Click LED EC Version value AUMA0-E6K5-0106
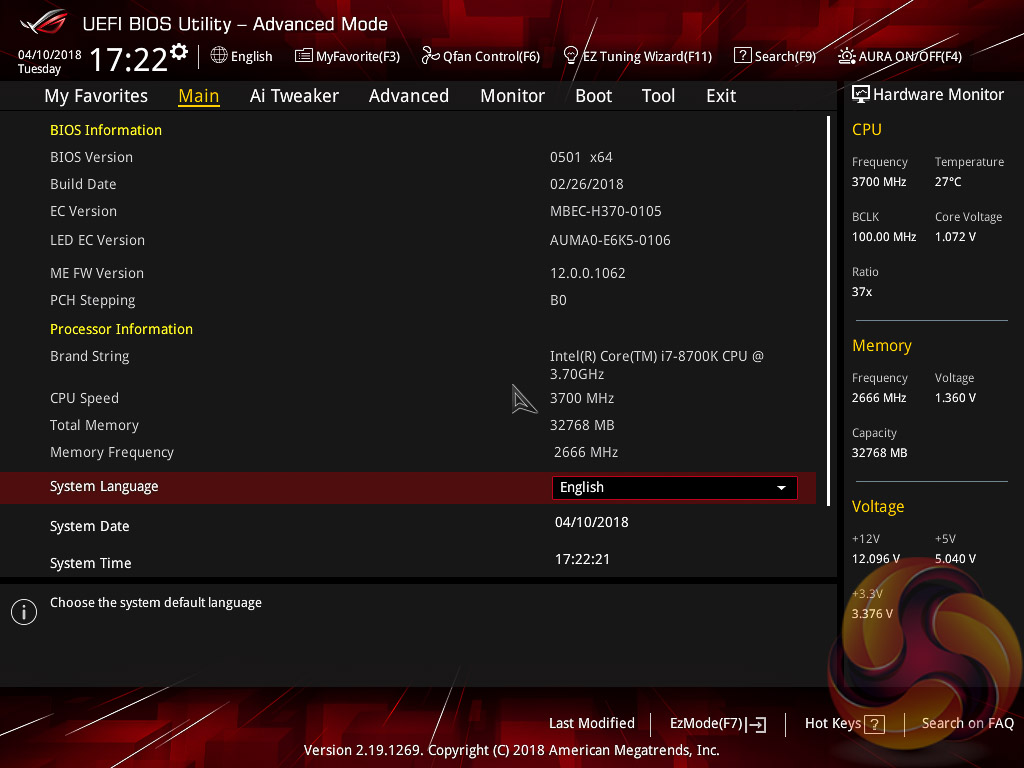 point(610,240)
